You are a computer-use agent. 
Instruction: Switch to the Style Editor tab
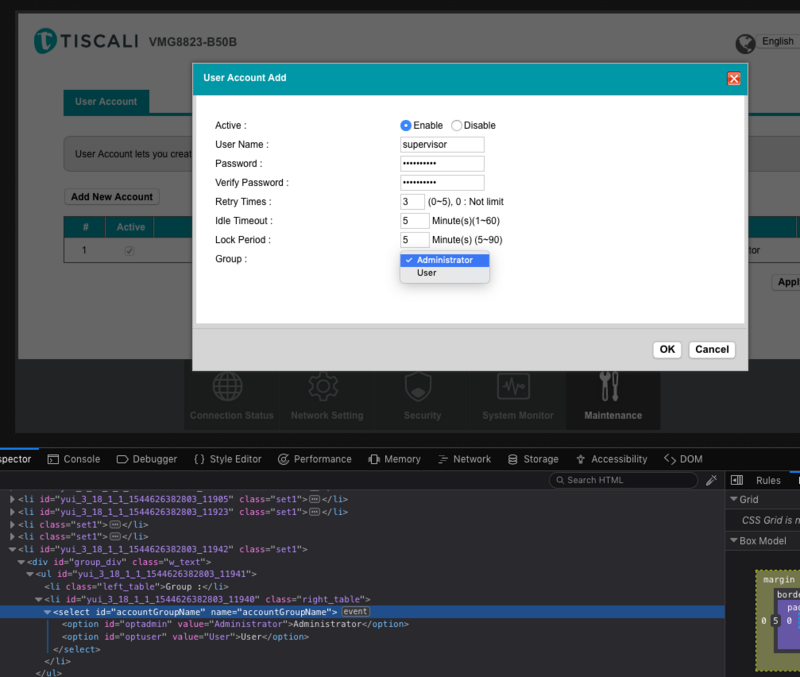tap(228, 459)
